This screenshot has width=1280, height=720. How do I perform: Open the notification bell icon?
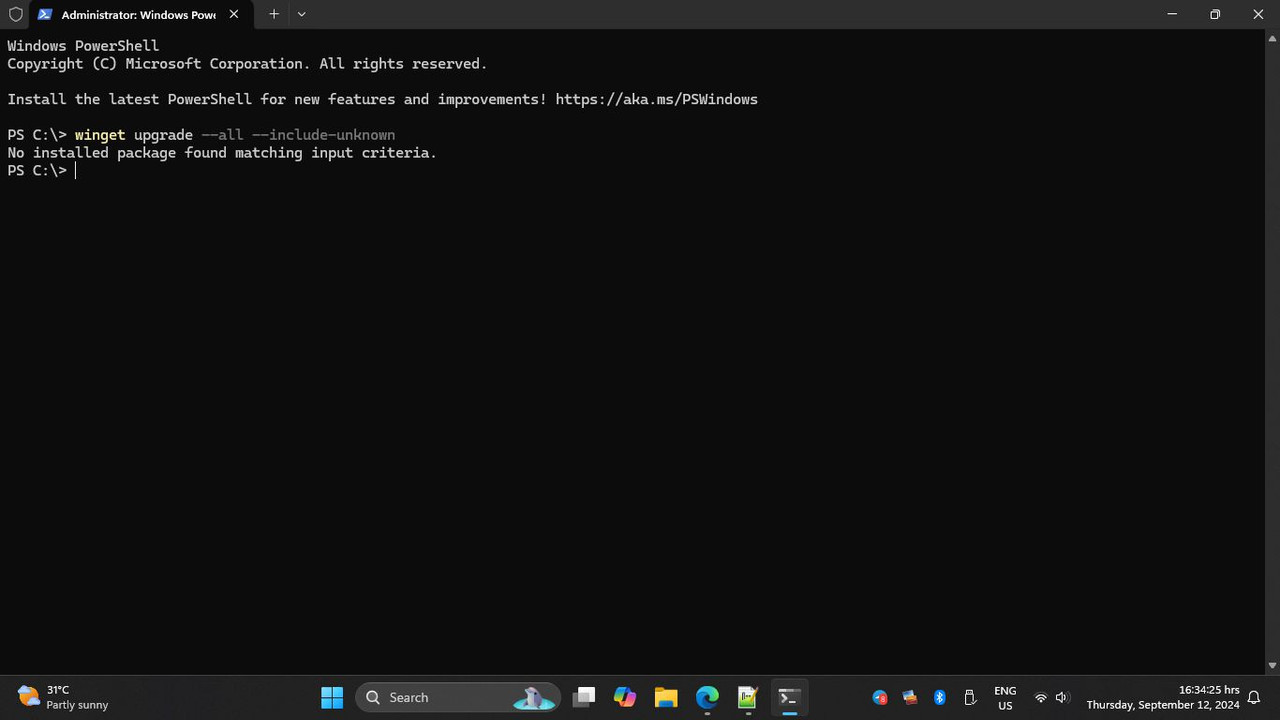point(1254,698)
